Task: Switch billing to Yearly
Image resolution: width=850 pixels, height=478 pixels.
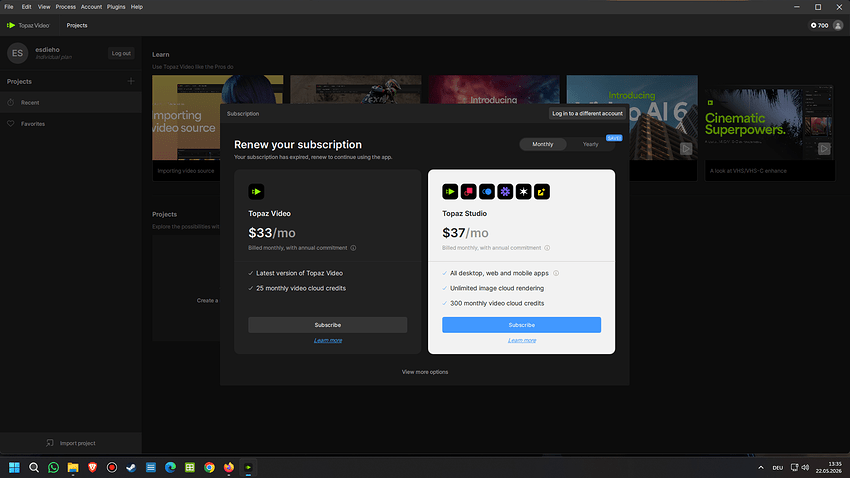Action: [x=590, y=144]
